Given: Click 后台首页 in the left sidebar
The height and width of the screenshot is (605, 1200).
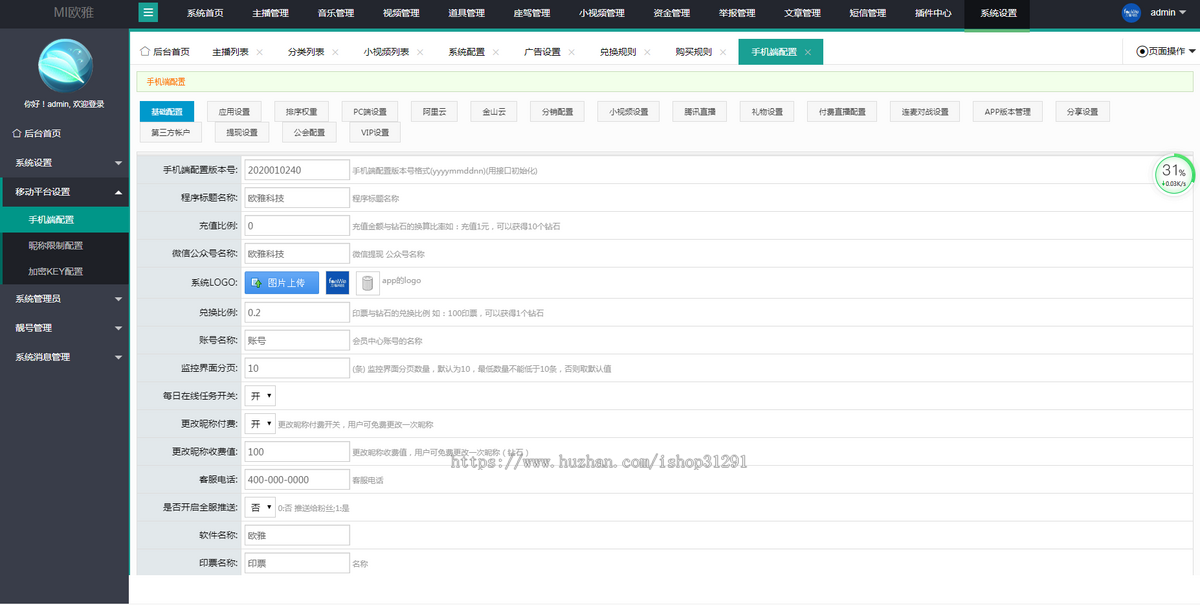Looking at the screenshot, I should coord(37,133).
